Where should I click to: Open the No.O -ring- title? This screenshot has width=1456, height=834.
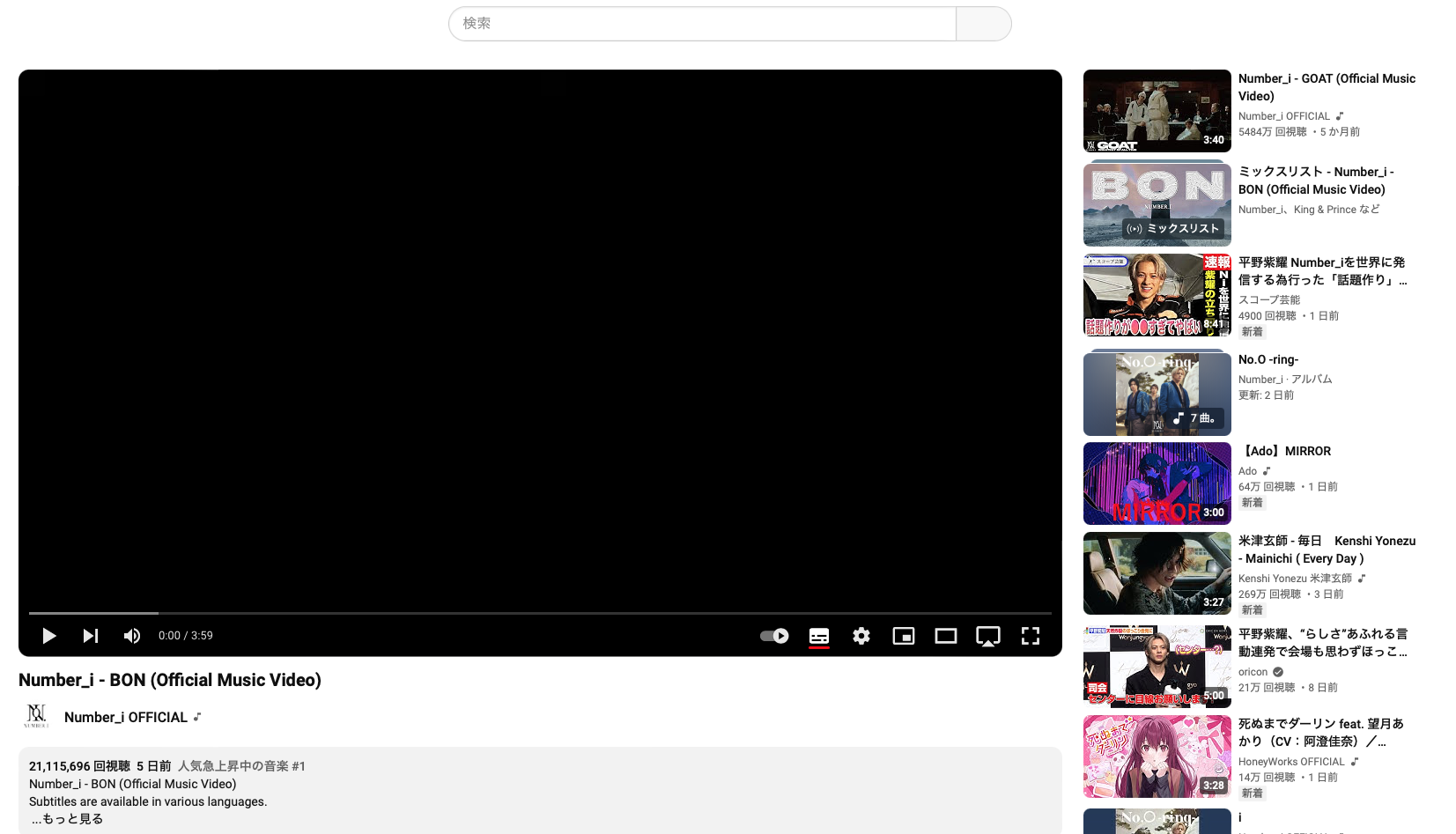coord(1268,359)
